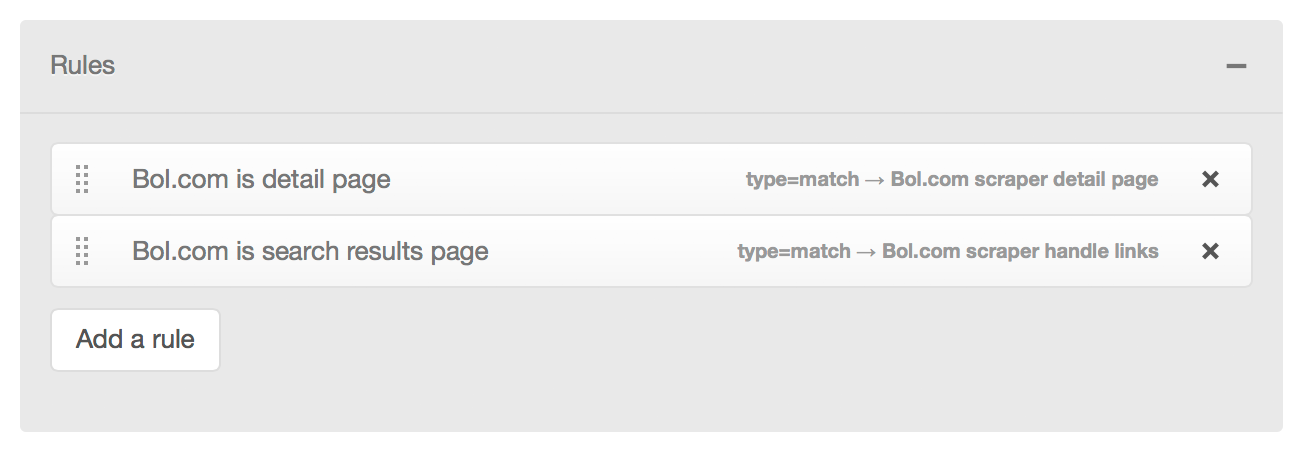Select 'Bol.com scraper handle links' action text

point(1020,251)
